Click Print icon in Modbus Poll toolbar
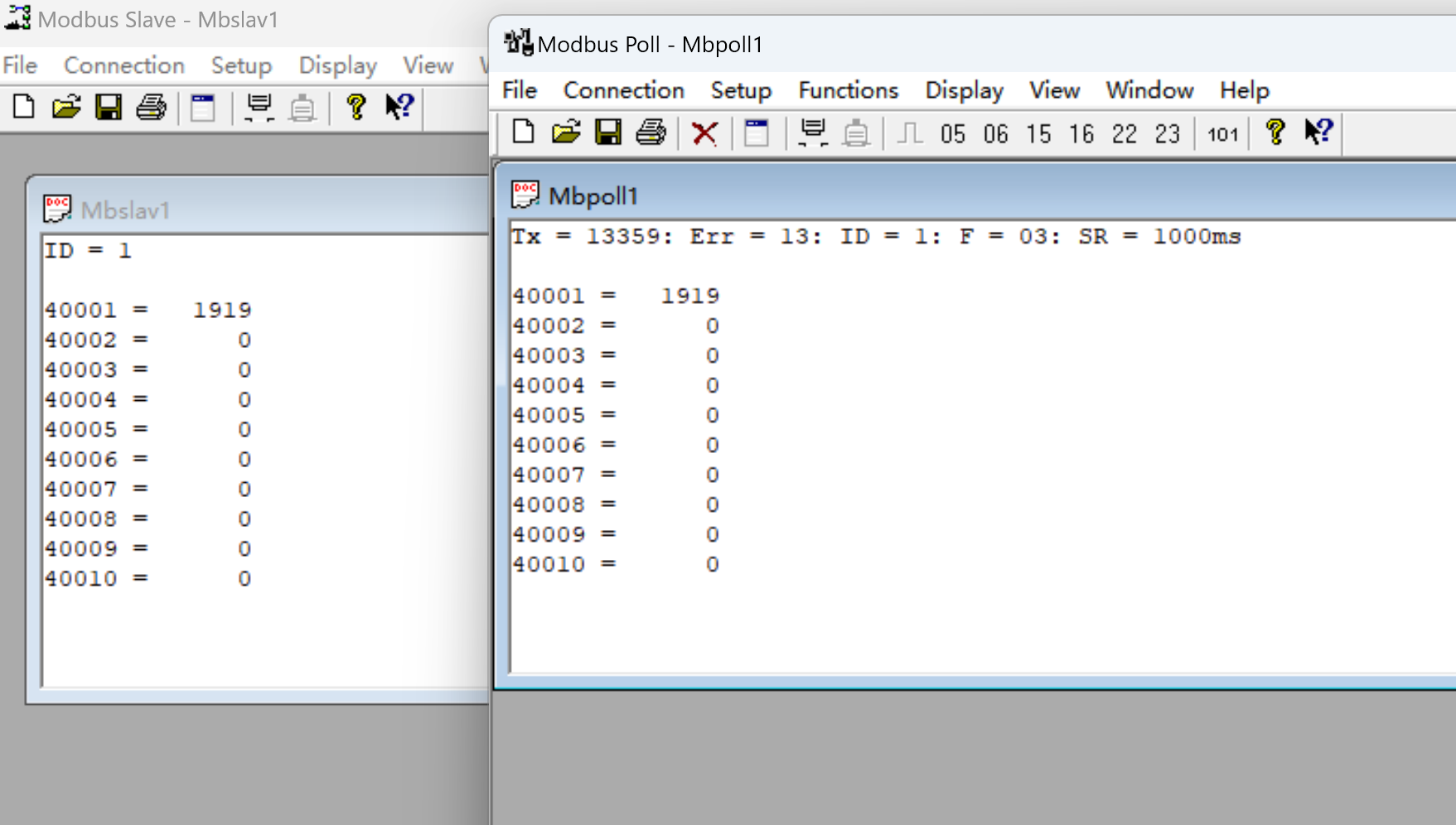The image size is (1456, 825). tap(651, 133)
